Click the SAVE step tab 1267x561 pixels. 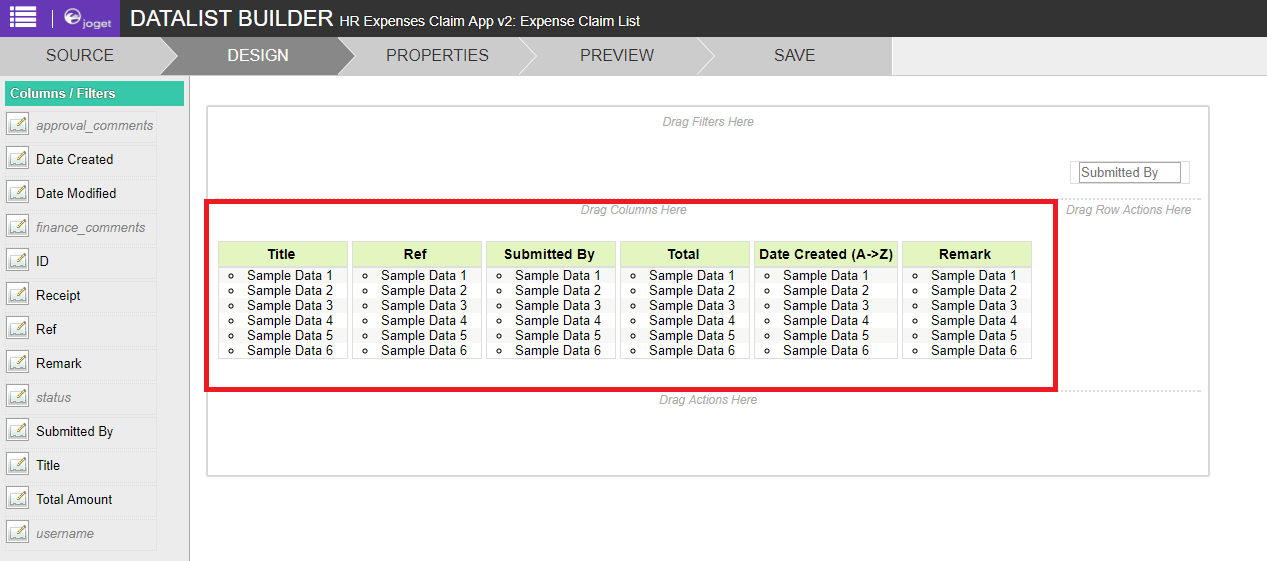(x=794, y=56)
